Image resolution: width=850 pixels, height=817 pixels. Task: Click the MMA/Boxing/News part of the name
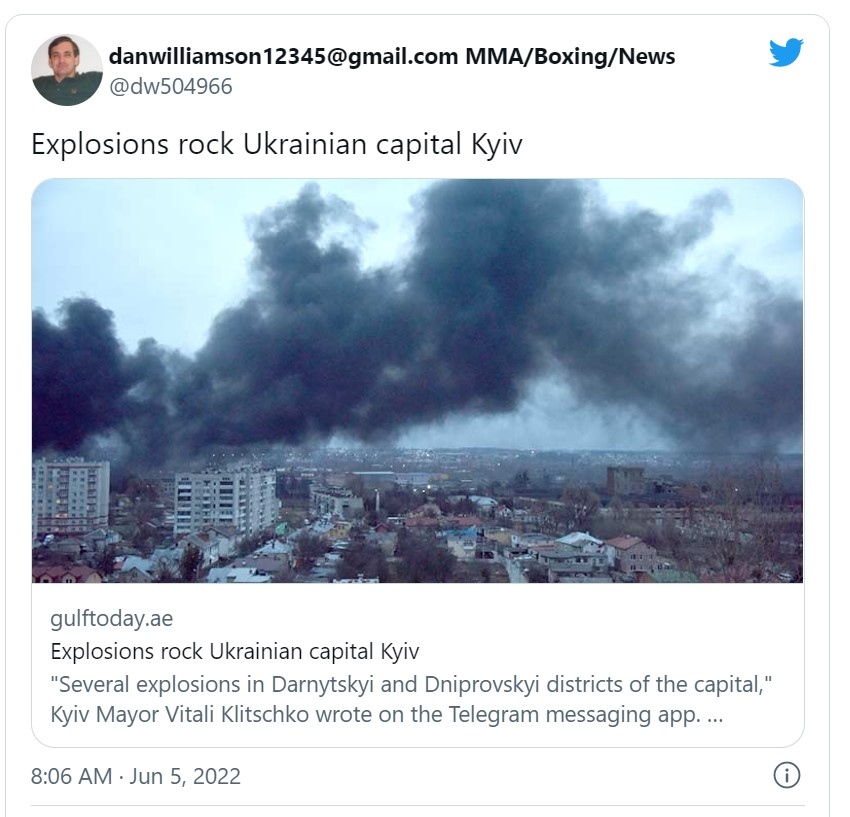coord(570,56)
